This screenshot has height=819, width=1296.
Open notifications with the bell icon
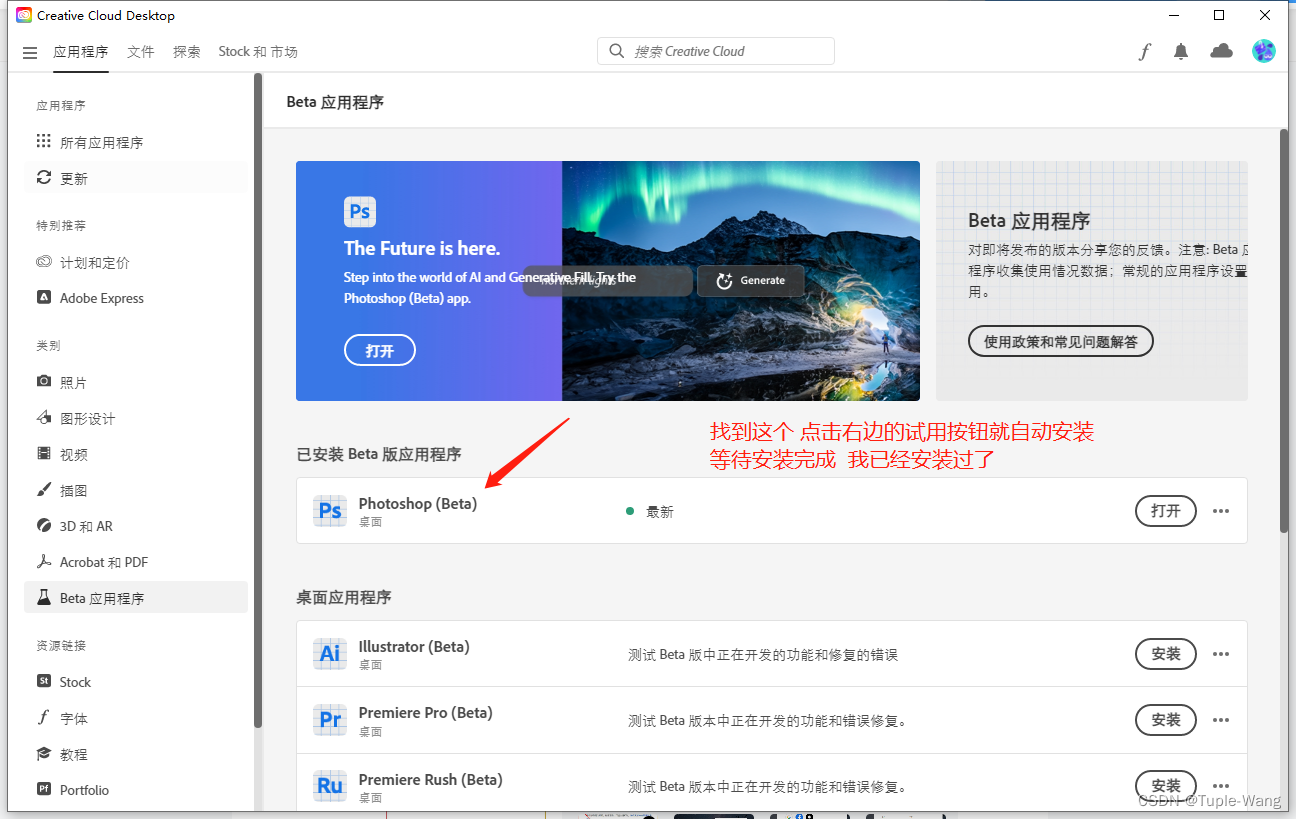click(1181, 51)
